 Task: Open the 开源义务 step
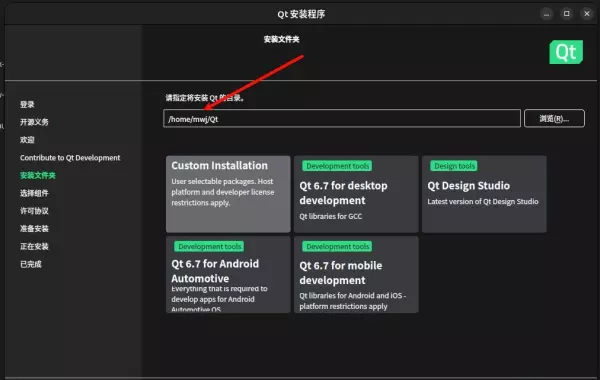[34, 122]
